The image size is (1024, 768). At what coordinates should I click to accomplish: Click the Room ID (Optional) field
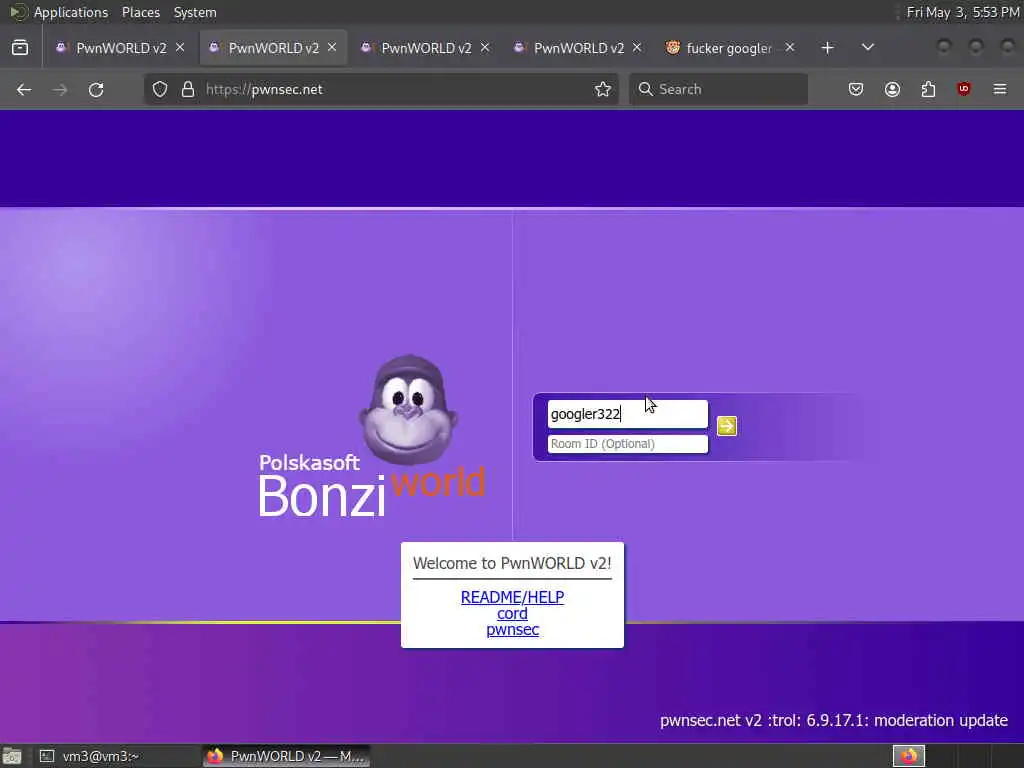(x=628, y=444)
